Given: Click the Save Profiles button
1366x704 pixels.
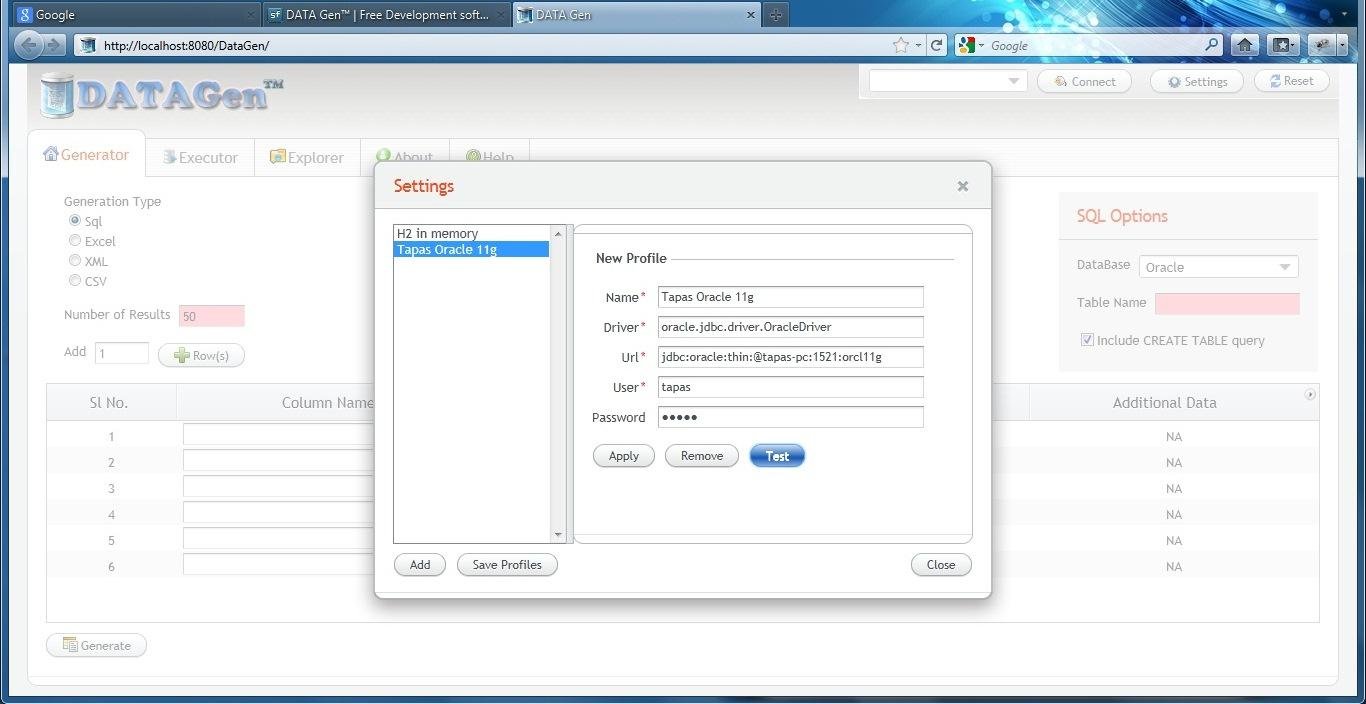Looking at the screenshot, I should point(506,564).
